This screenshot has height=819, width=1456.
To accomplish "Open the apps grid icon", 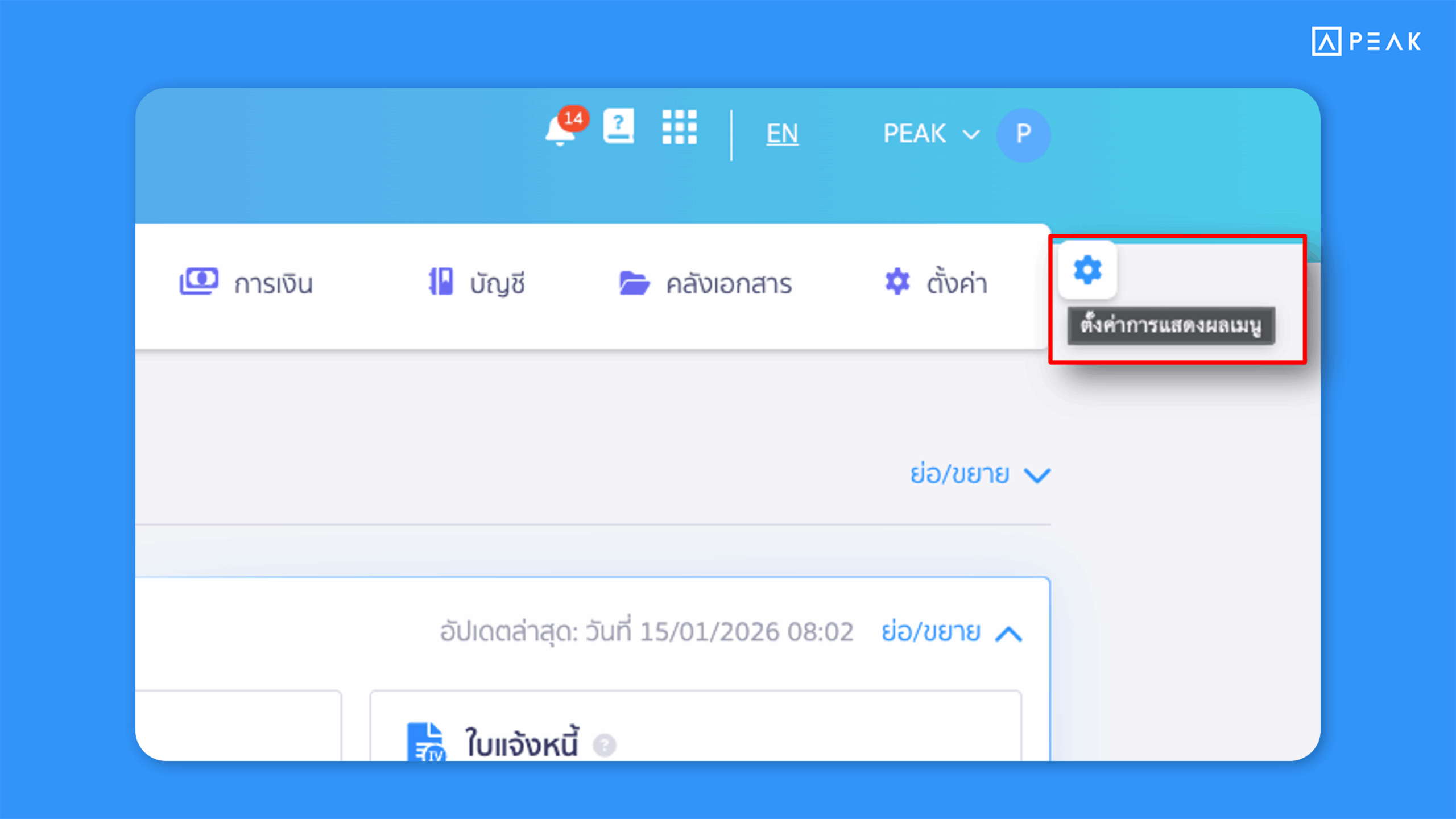I will pyautogui.click(x=679, y=127).
